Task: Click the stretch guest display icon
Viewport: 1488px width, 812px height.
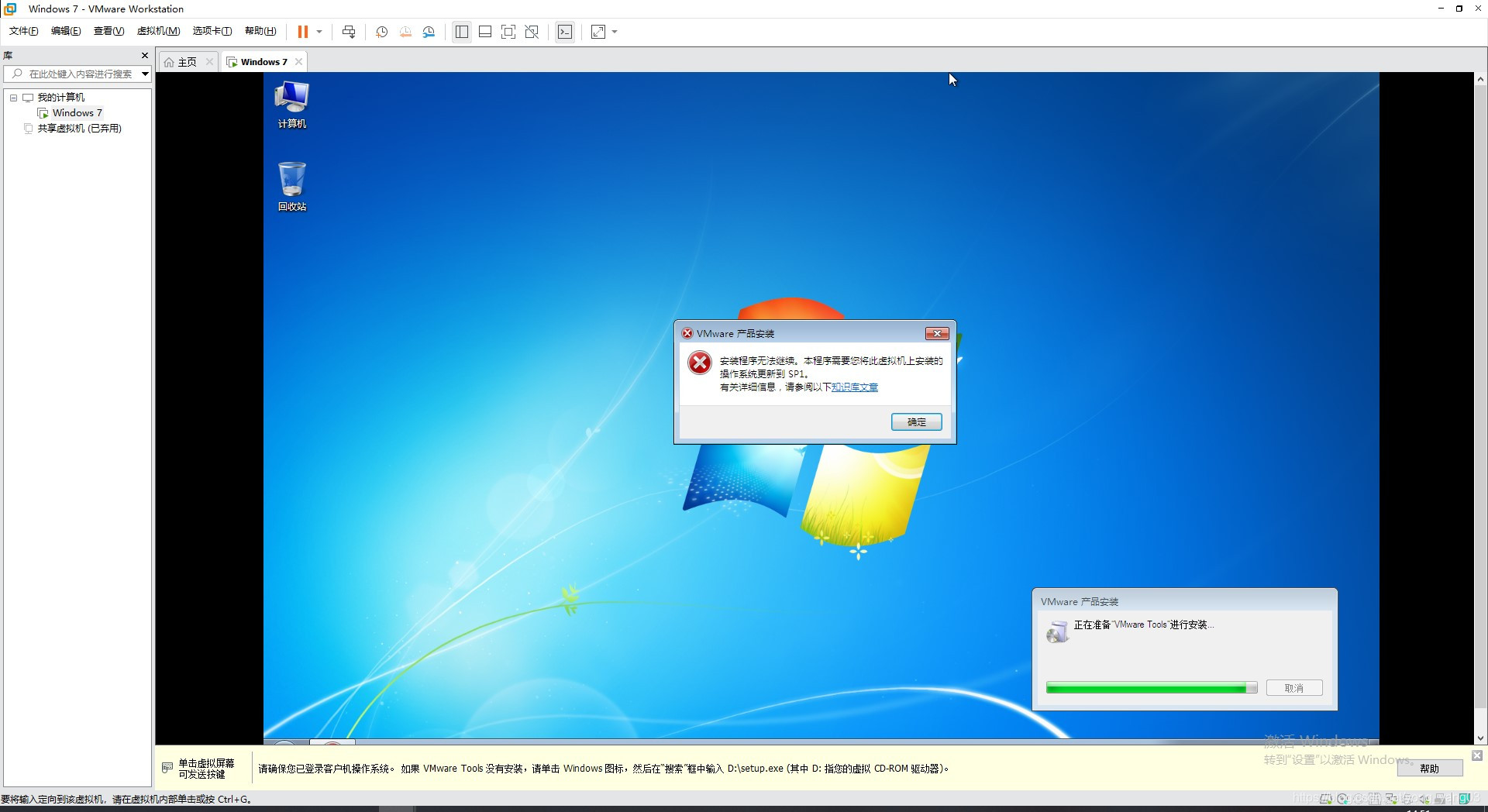Action: coord(598,32)
